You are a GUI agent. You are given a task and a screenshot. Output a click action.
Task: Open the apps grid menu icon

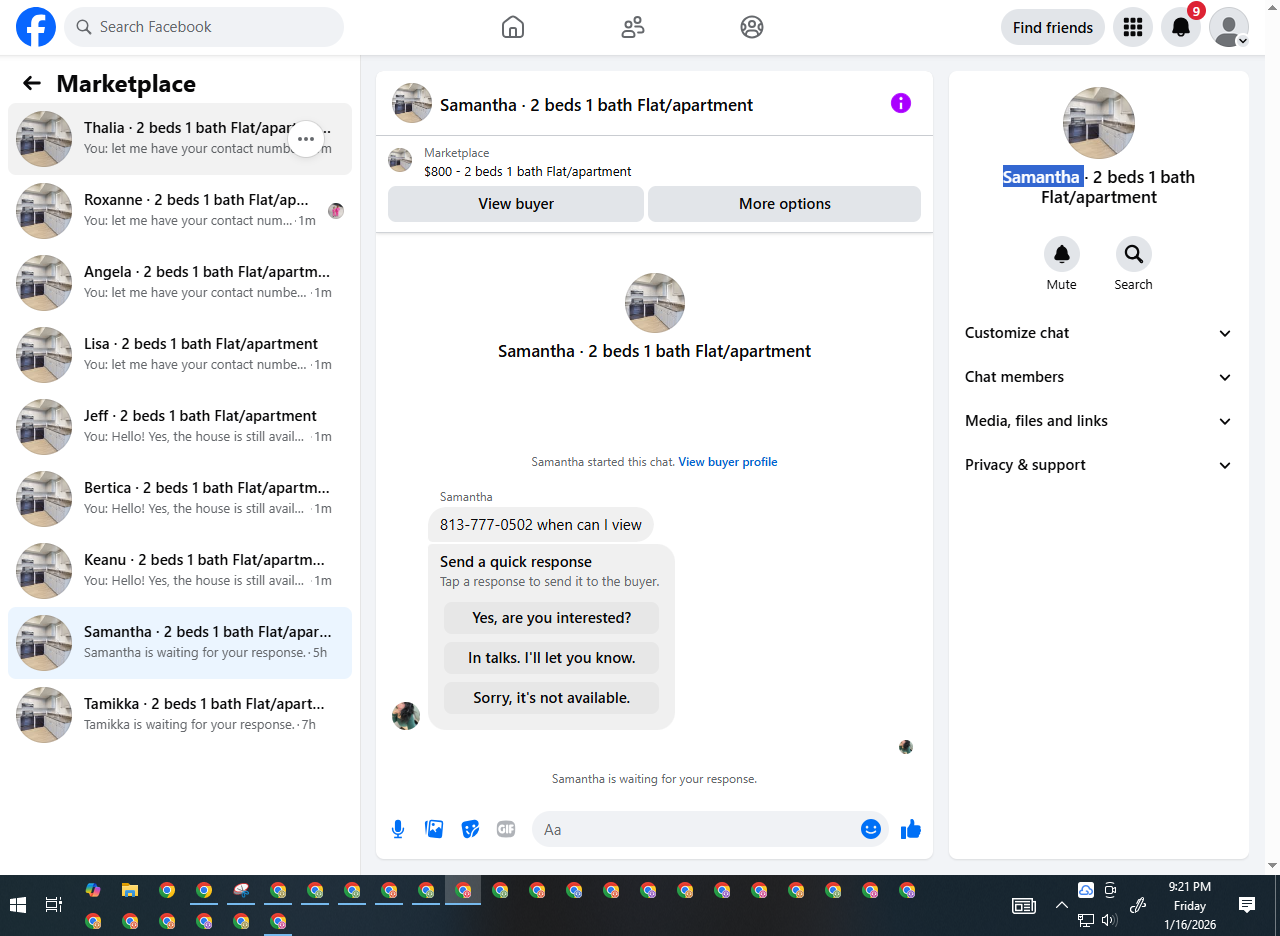point(1133,27)
